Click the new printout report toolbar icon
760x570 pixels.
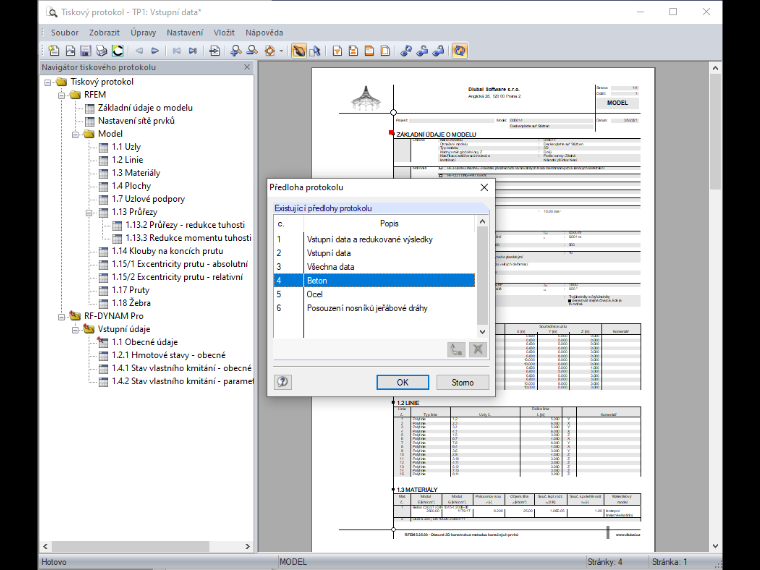point(54,50)
